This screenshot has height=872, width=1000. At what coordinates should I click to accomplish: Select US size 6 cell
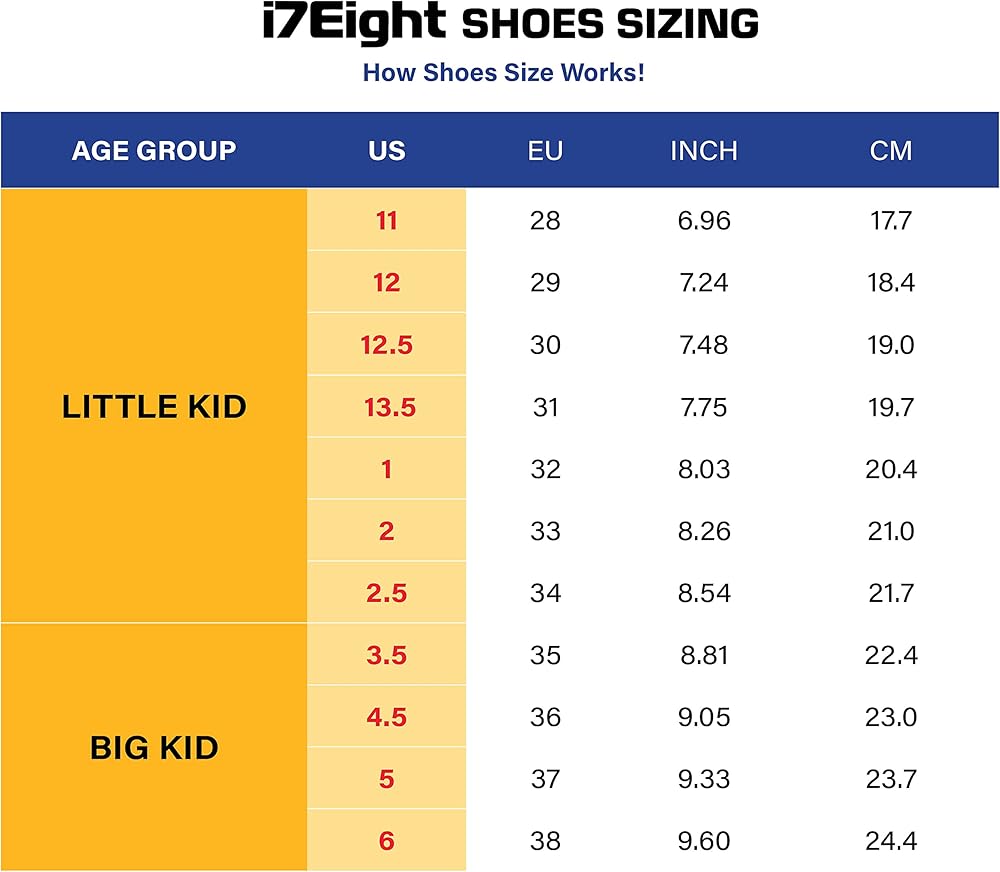coord(387,841)
